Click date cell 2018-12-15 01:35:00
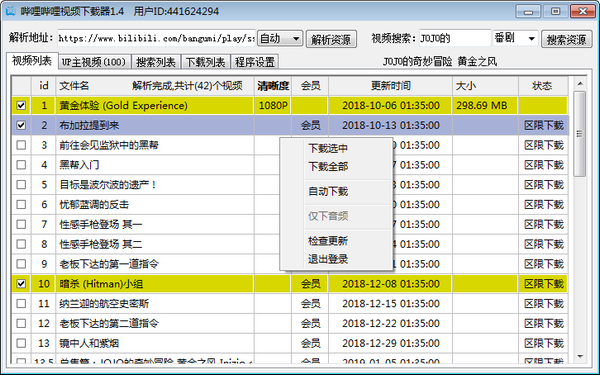 pyautogui.click(x=391, y=304)
